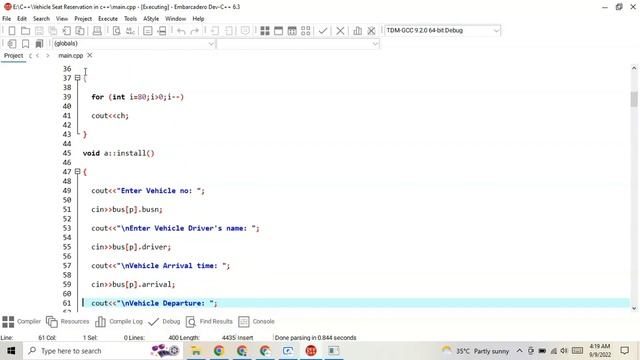Switch to the Resources bottom tab
Viewport: 640px width, 360px height.
pyautogui.click(x=67, y=322)
